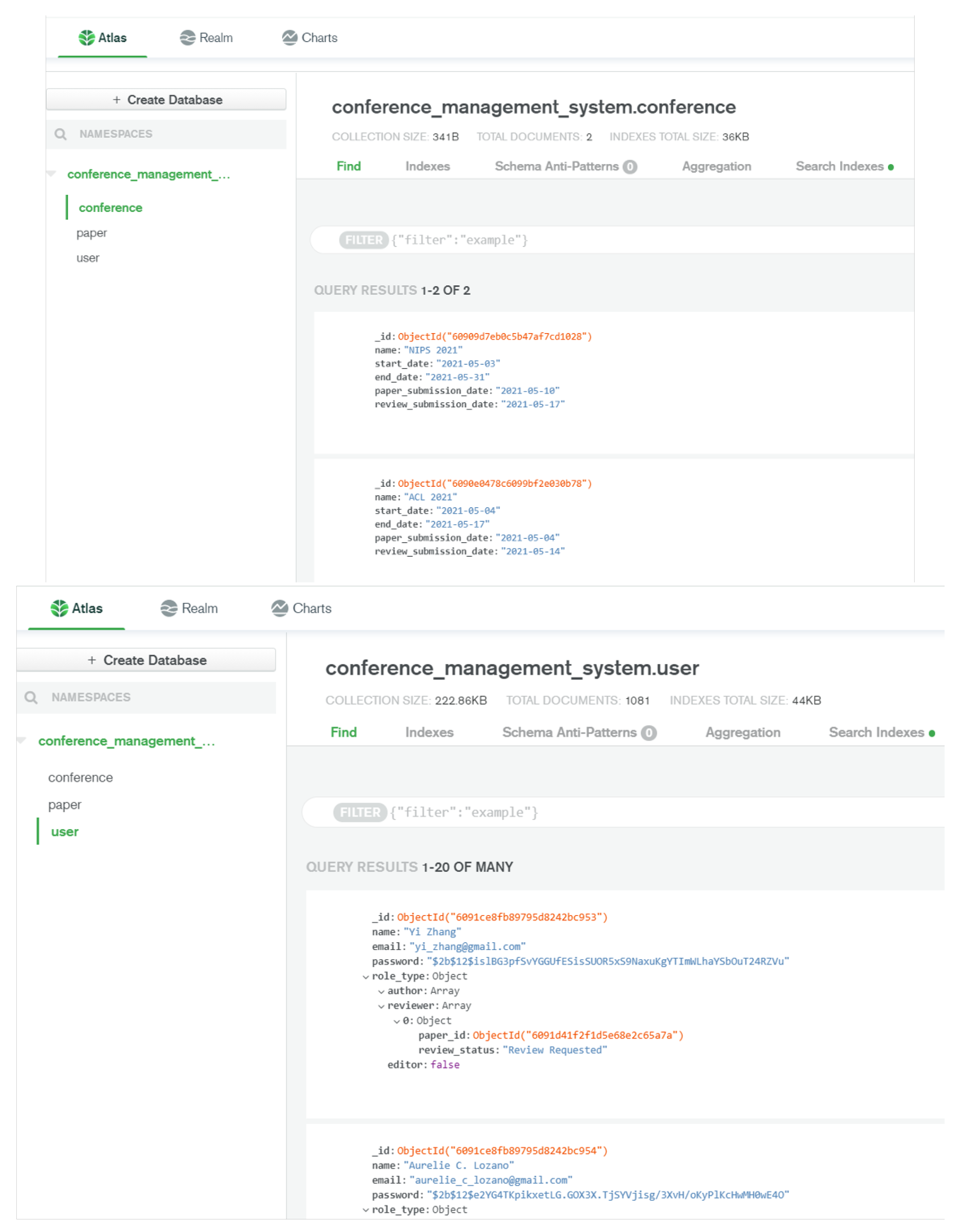Click the namespaces search magnifier in bottom panel
Viewport: 962px width, 1232px height.
31,698
